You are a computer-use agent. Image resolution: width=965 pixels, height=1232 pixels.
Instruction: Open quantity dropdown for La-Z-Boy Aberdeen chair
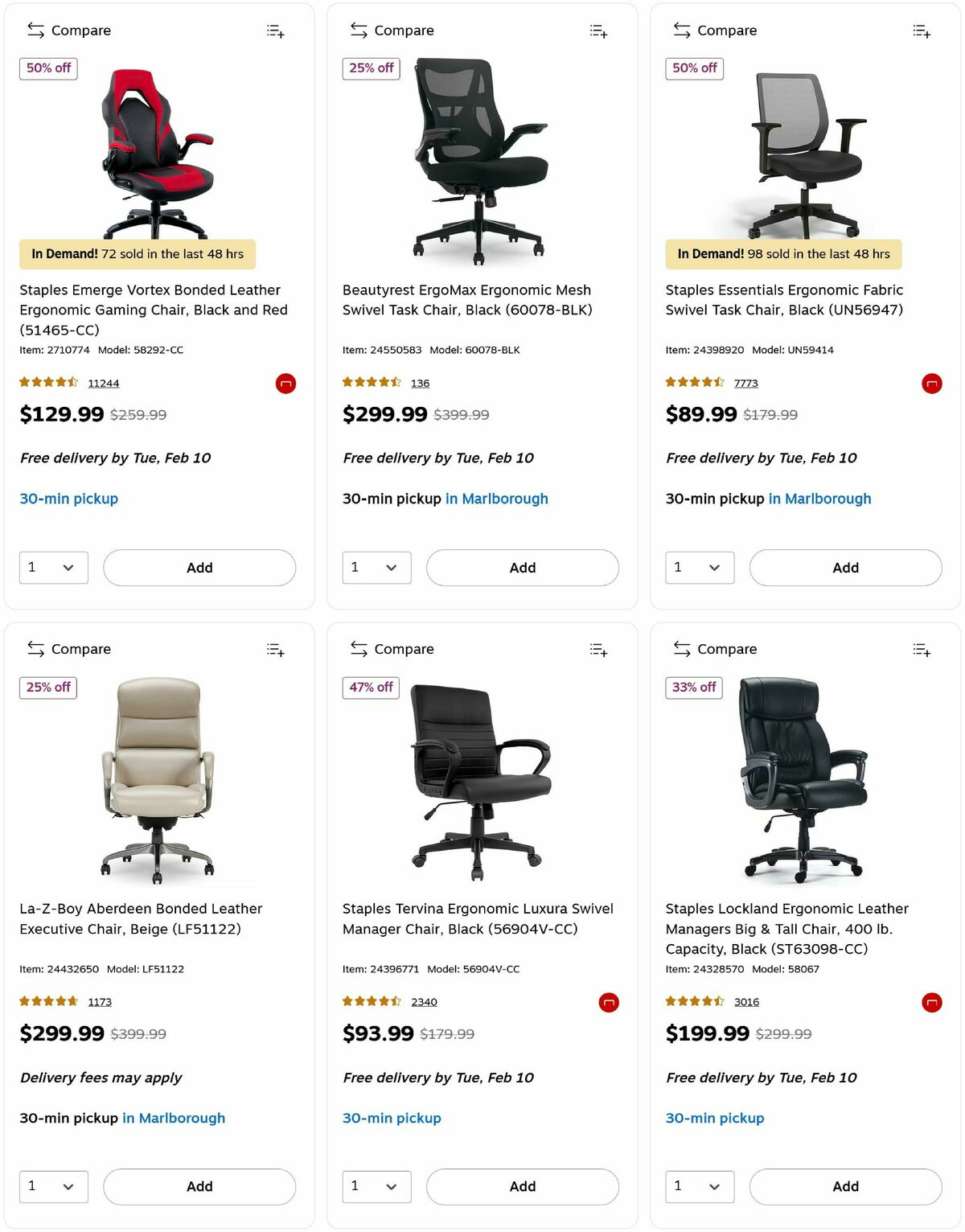pyautogui.click(x=54, y=1186)
